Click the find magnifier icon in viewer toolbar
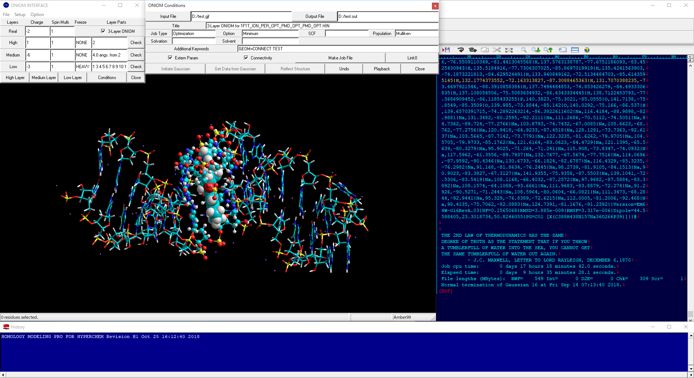 tap(524, 50)
